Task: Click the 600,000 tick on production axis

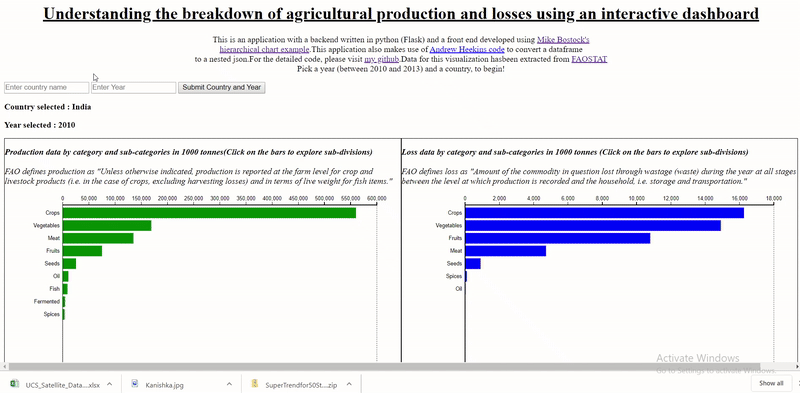Action: [377, 199]
